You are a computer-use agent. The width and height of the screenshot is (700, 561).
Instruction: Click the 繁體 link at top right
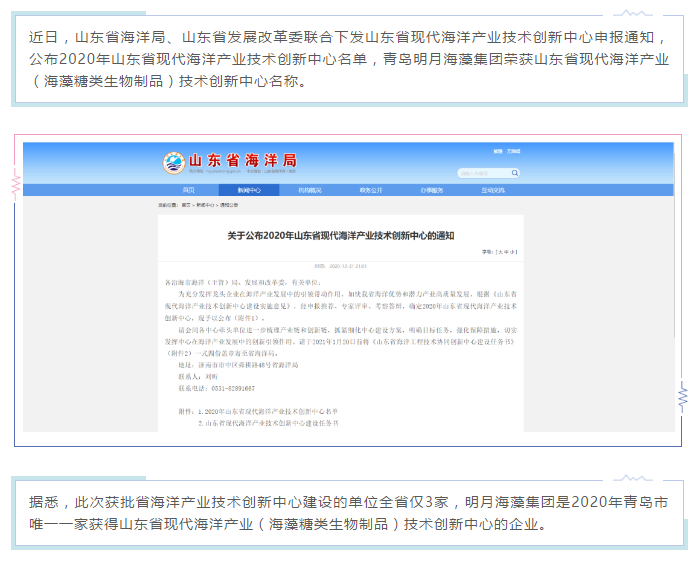(x=498, y=152)
